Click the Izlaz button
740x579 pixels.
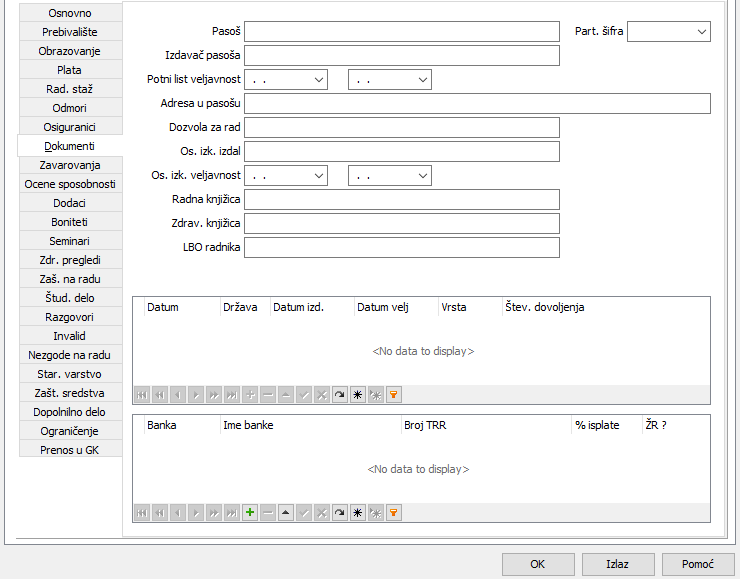(x=617, y=564)
